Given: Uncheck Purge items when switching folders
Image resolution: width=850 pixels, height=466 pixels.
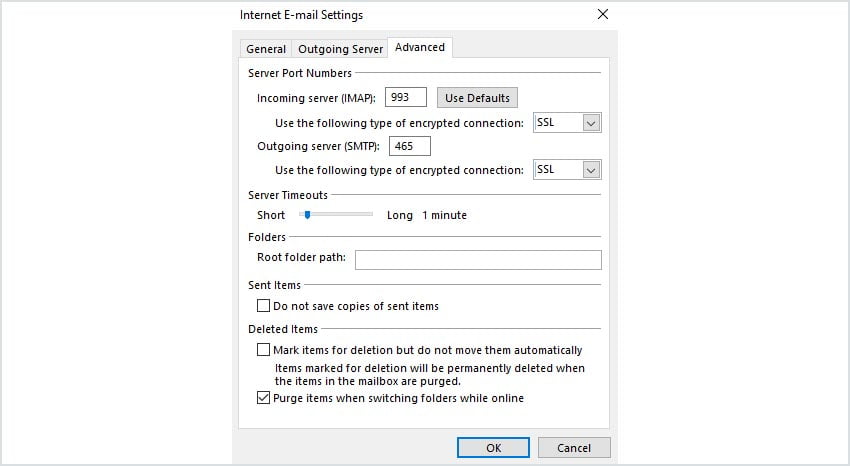Looking at the screenshot, I should point(263,398).
